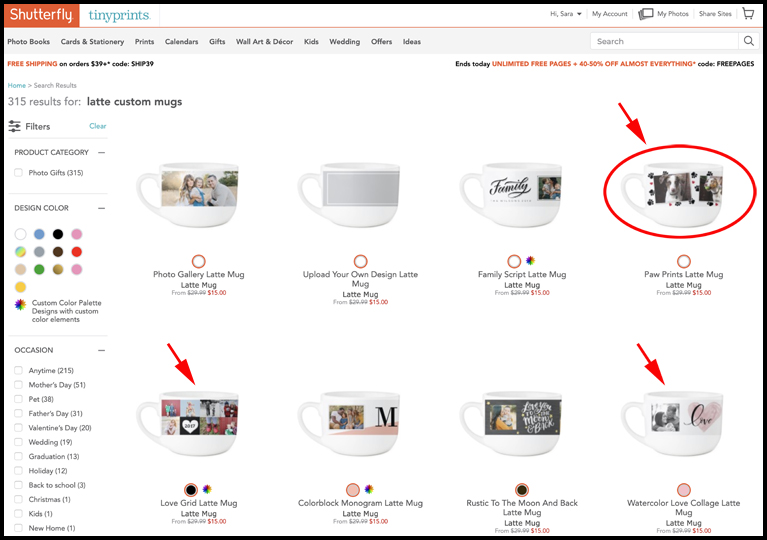Check the Photo Gifts (315) checkbox
Viewport: 767px width, 540px height.
(x=19, y=173)
